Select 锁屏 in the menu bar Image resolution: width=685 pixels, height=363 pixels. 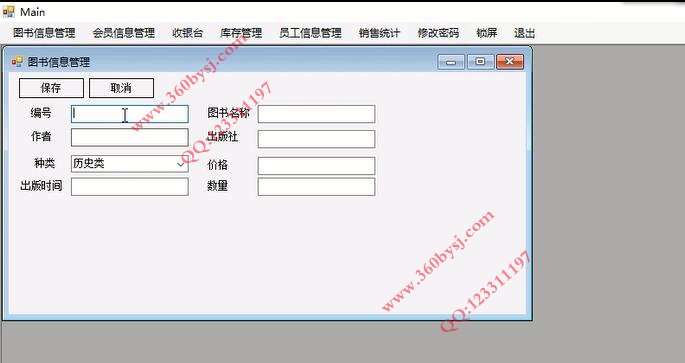(x=487, y=33)
